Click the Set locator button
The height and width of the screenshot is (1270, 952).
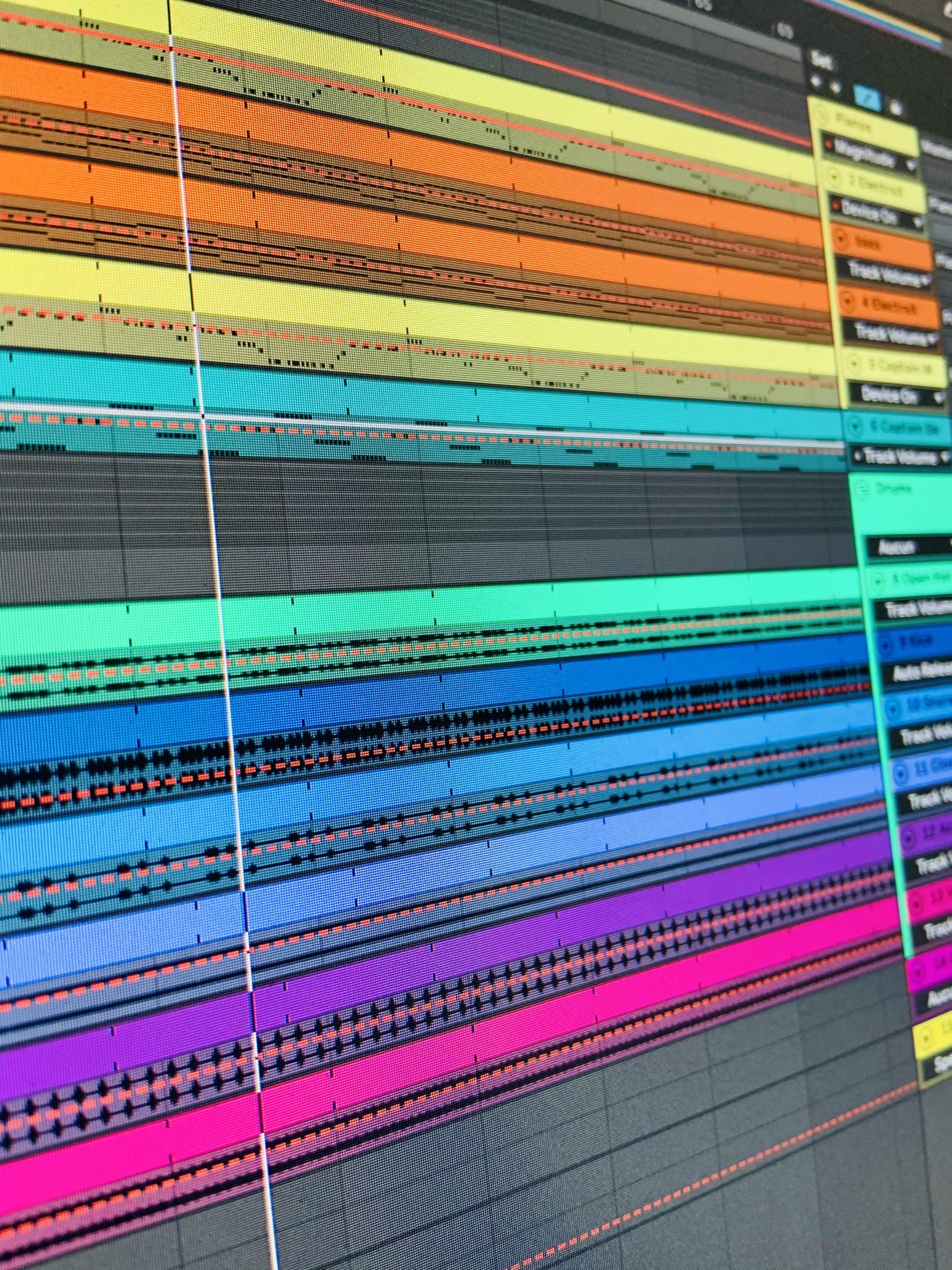click(x=822, y=60)
